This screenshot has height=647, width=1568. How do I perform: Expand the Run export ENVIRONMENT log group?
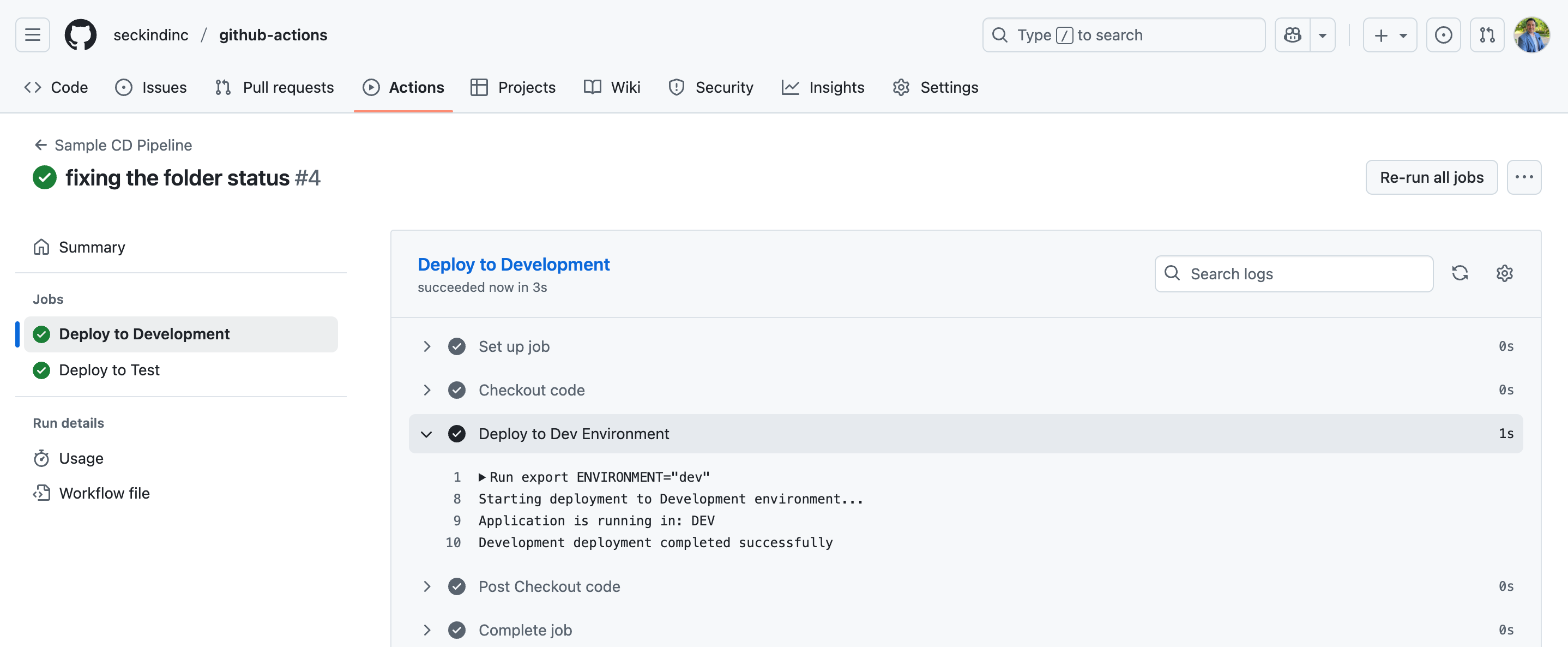(482, 477)
